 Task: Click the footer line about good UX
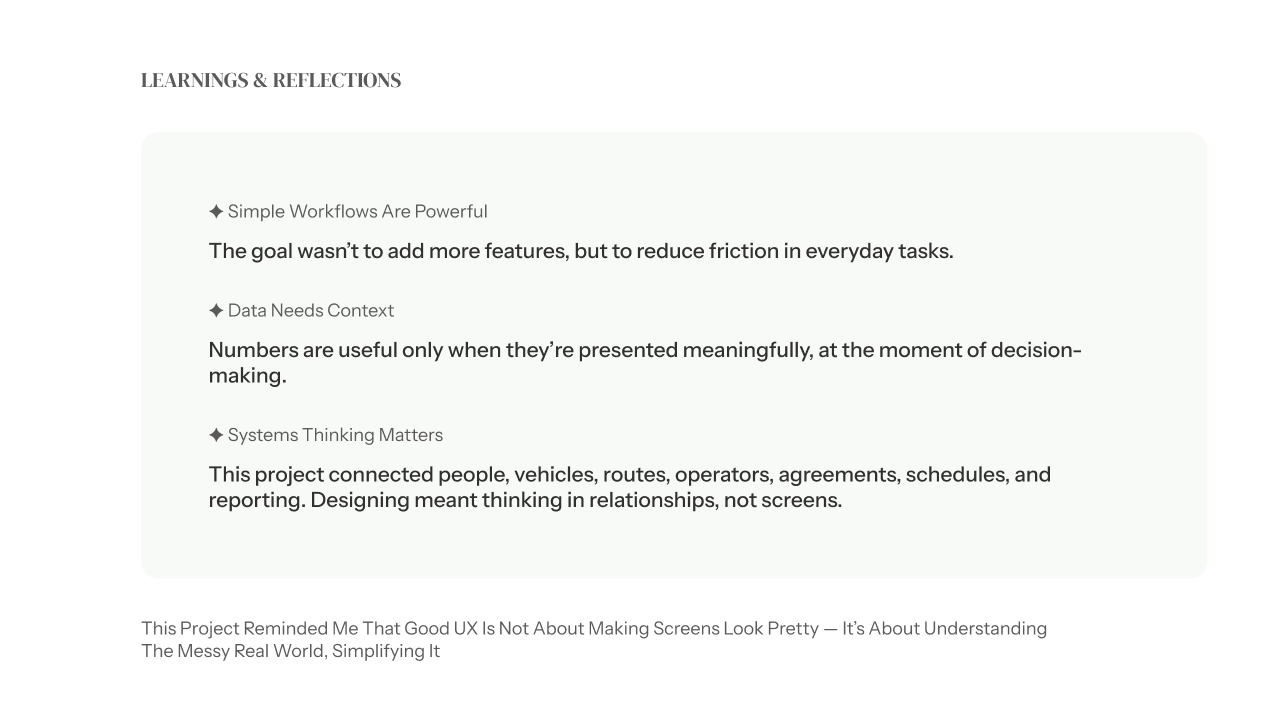593,629
